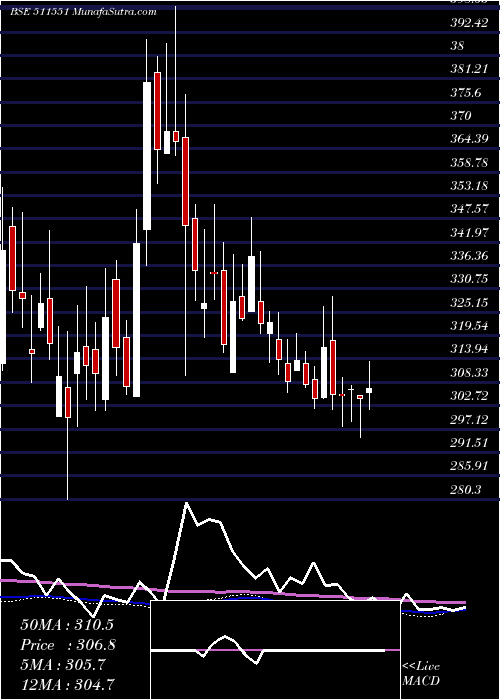Viewport: 500px width, 700px height.
Task: Click the 302.72 price axis label
Action: [x=469, y=396]
